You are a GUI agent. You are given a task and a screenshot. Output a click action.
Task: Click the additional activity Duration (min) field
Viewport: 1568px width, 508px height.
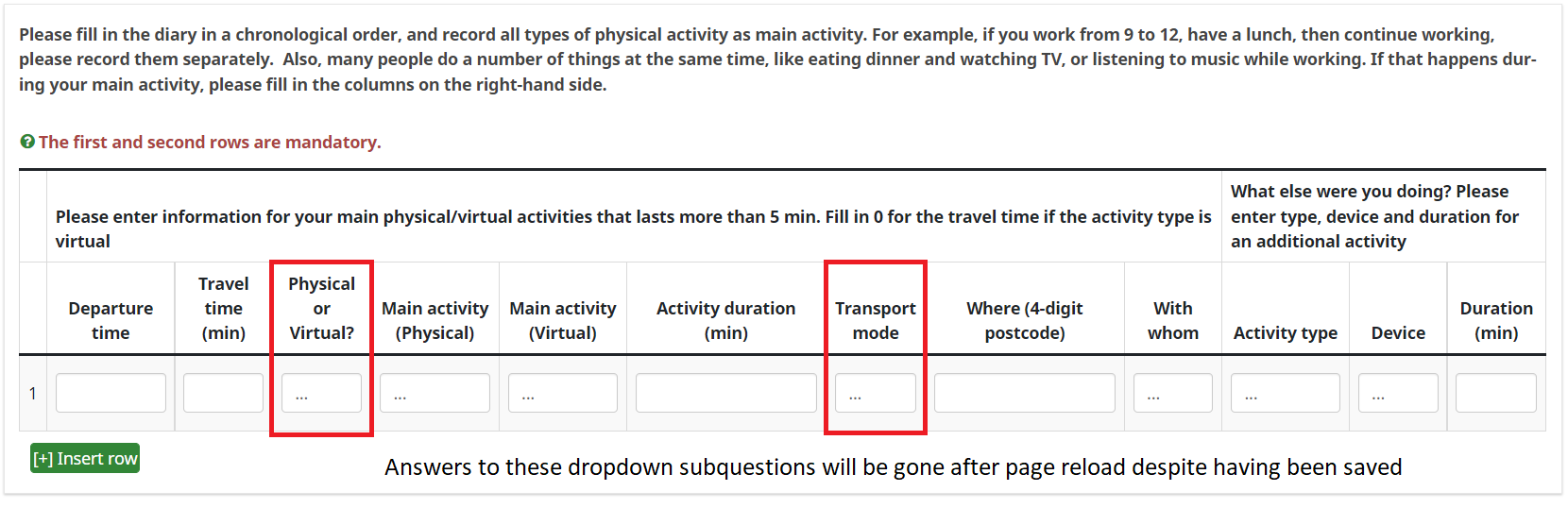click(x=1495, y=393)
